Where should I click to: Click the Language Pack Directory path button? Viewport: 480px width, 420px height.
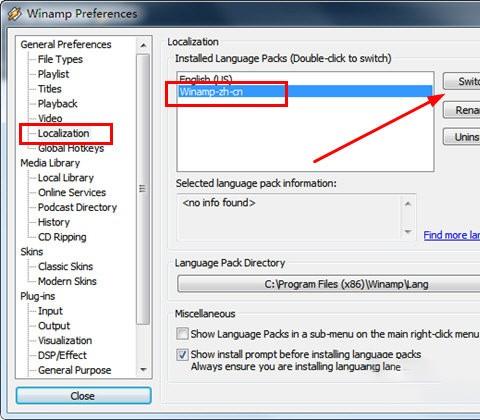pyautogui.click(x=329, y=284)
